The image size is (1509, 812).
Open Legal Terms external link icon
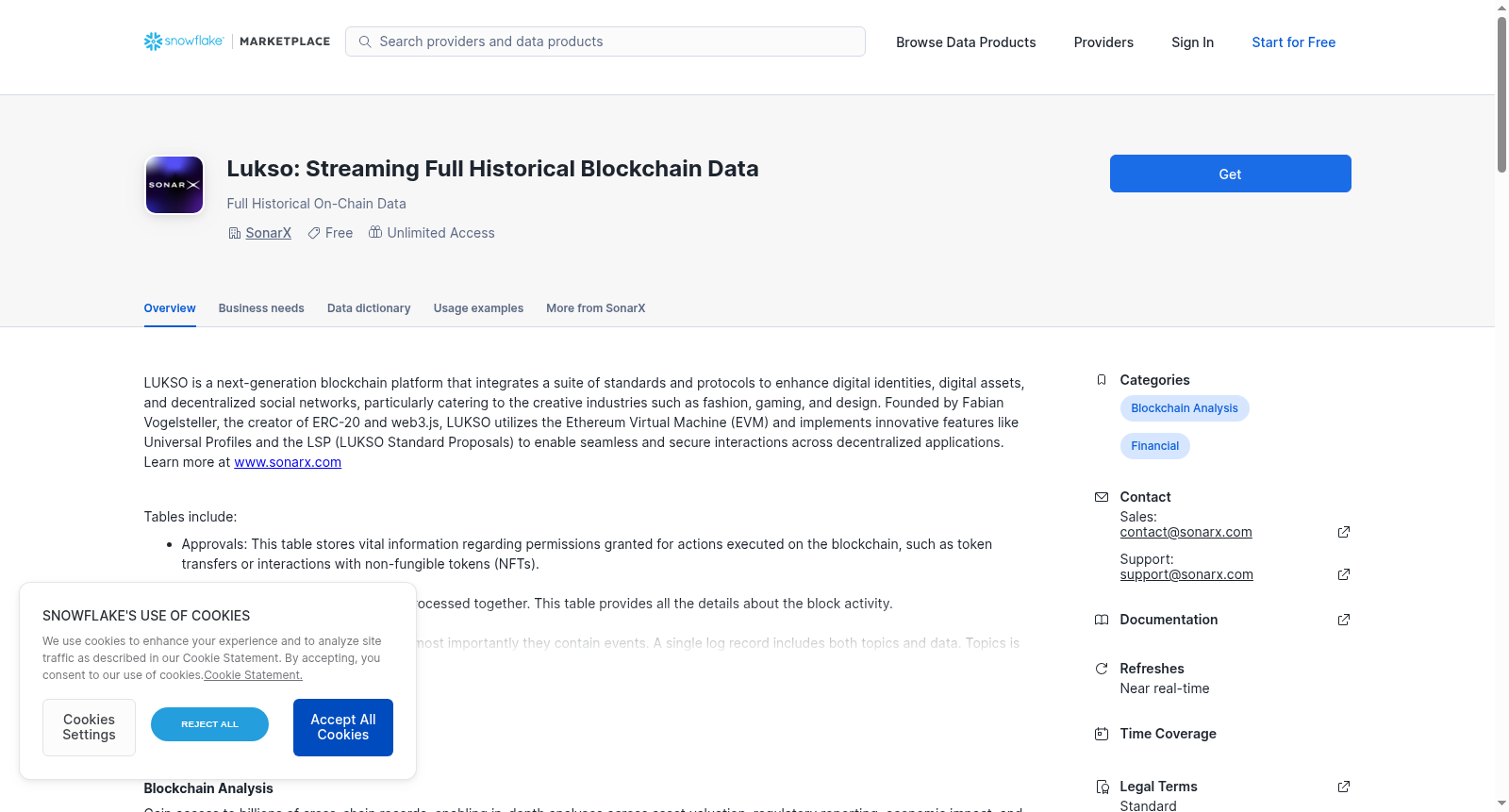(1344, 787)
